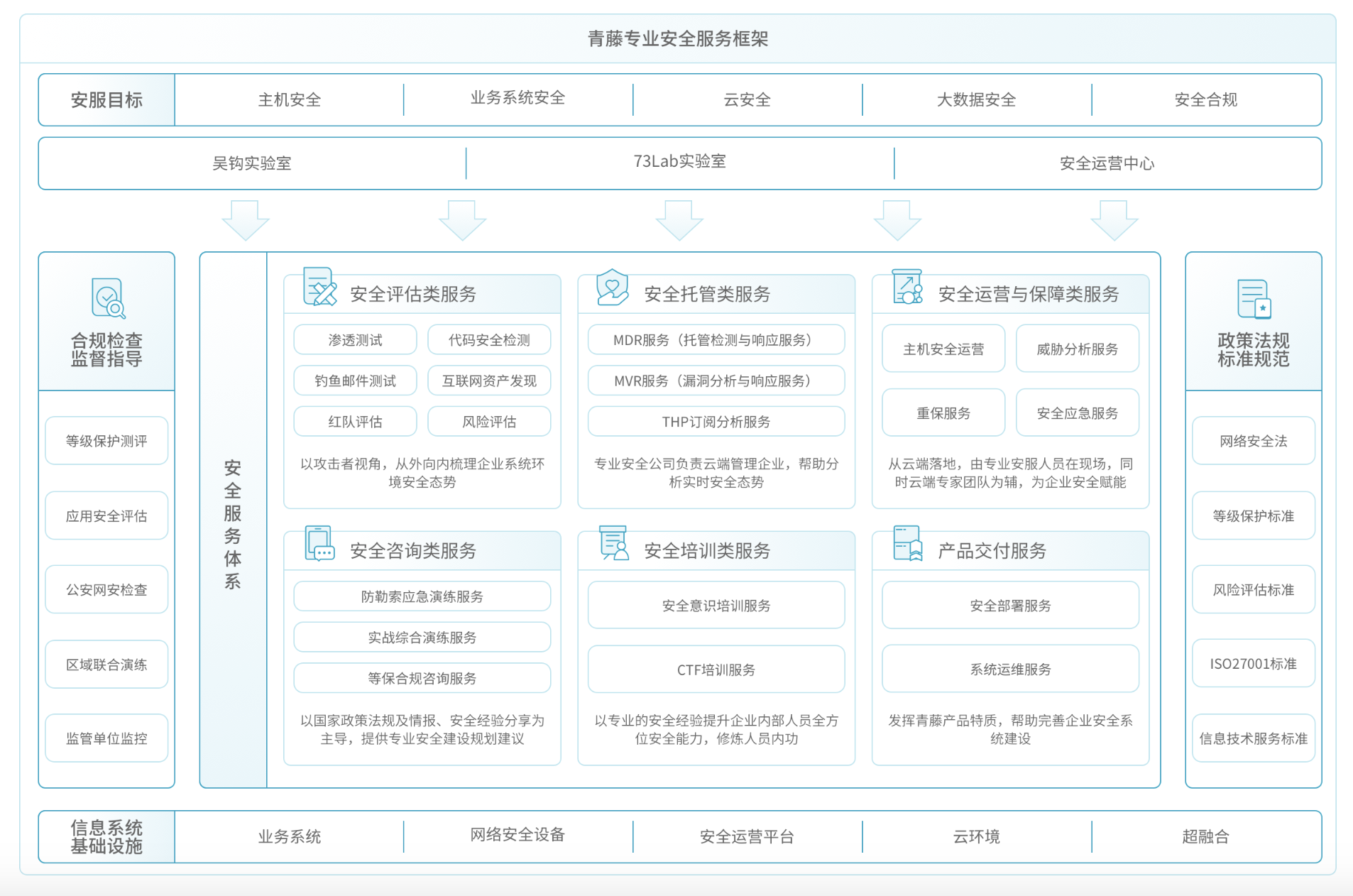Select 主机安全运营 box
Screen dimensions: 1353x896
(x=943, y=349)
